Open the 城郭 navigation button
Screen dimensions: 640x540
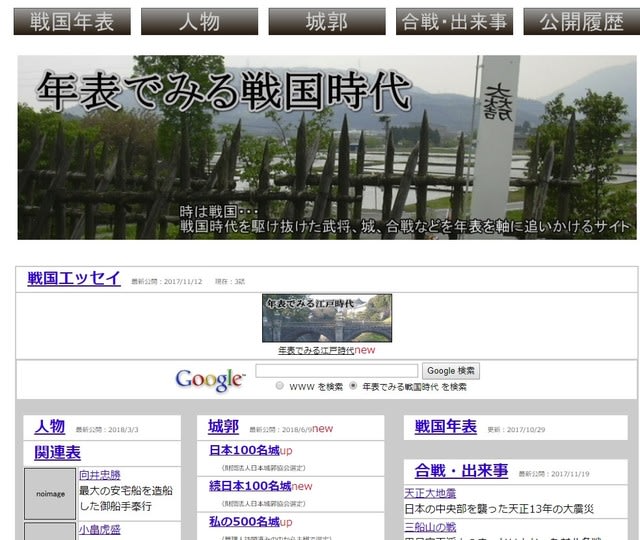327,22
